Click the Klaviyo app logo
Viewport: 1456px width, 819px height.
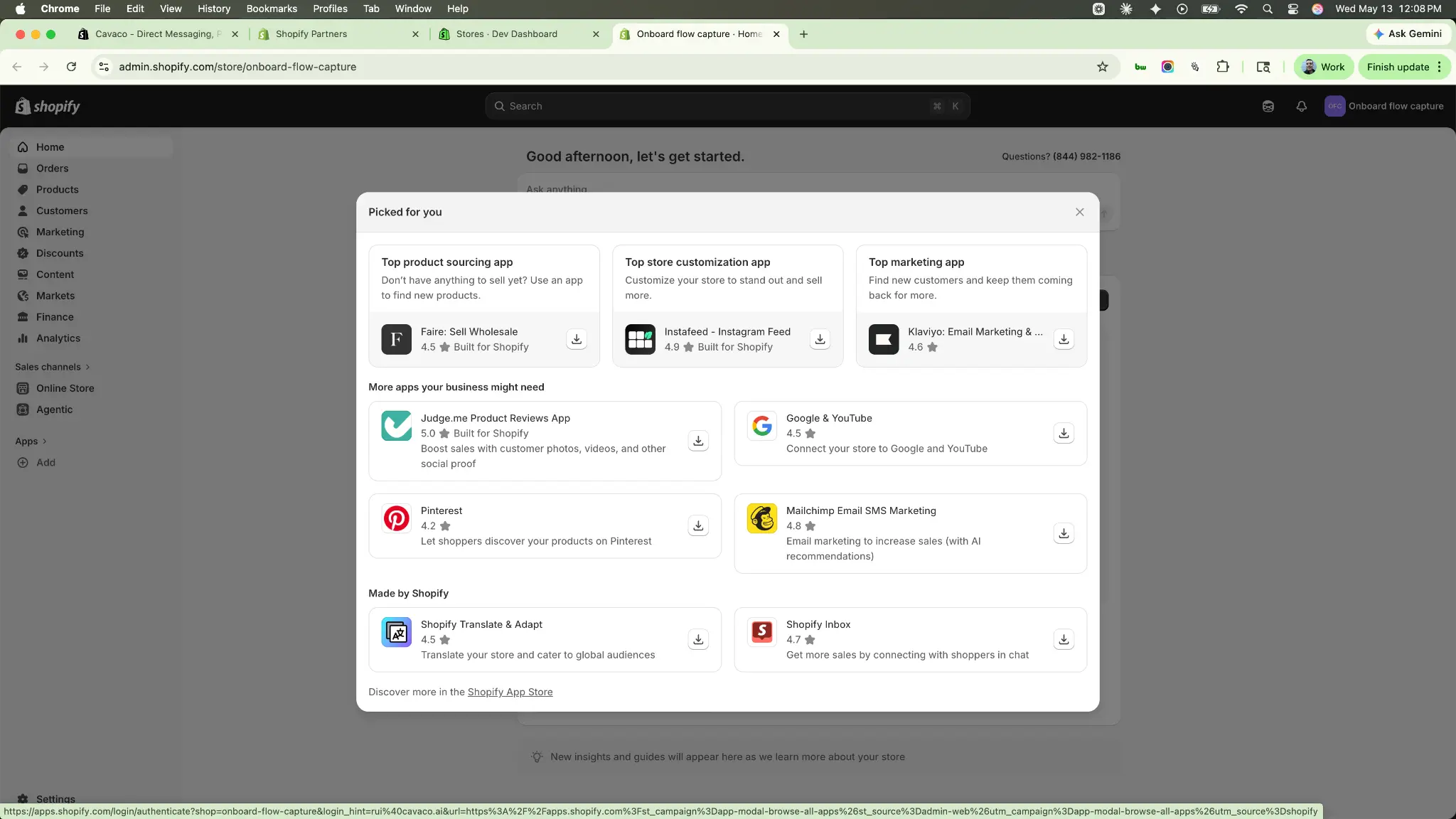884,339
